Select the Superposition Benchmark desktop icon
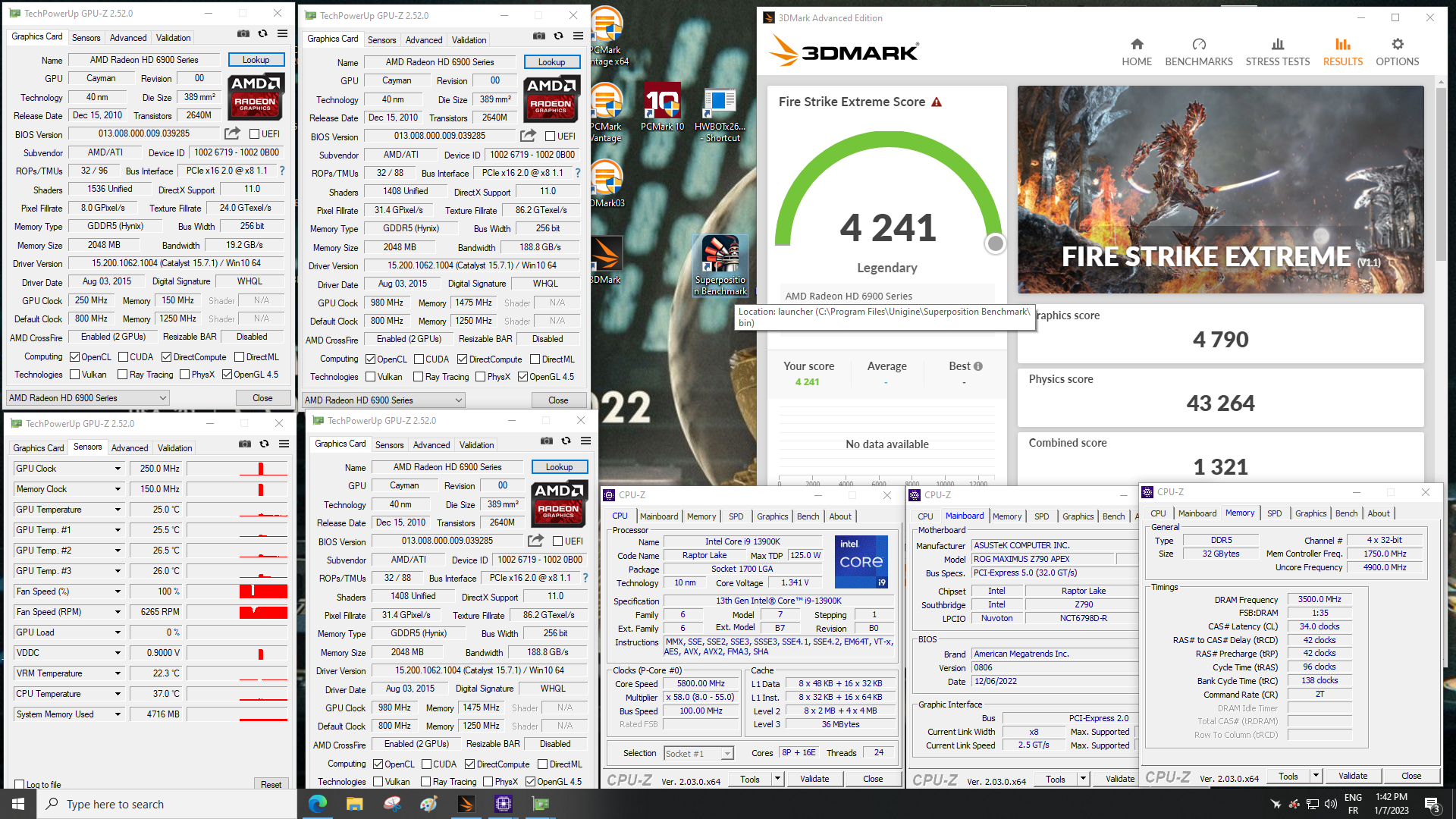This screenshot has width=1456, height=819. [720, 265]
